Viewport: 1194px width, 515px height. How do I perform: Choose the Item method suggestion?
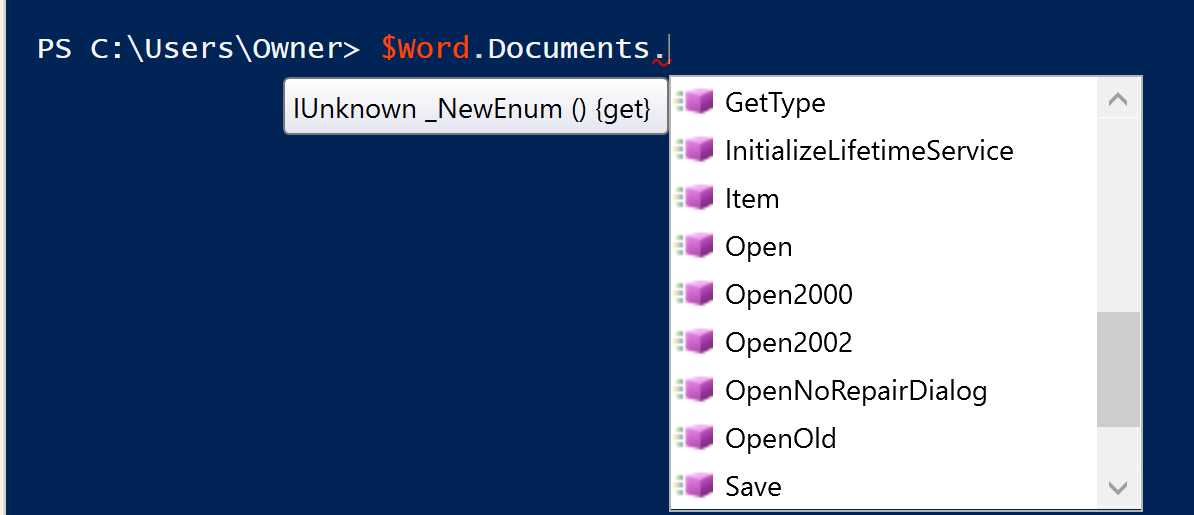click(x=752, y=198)
